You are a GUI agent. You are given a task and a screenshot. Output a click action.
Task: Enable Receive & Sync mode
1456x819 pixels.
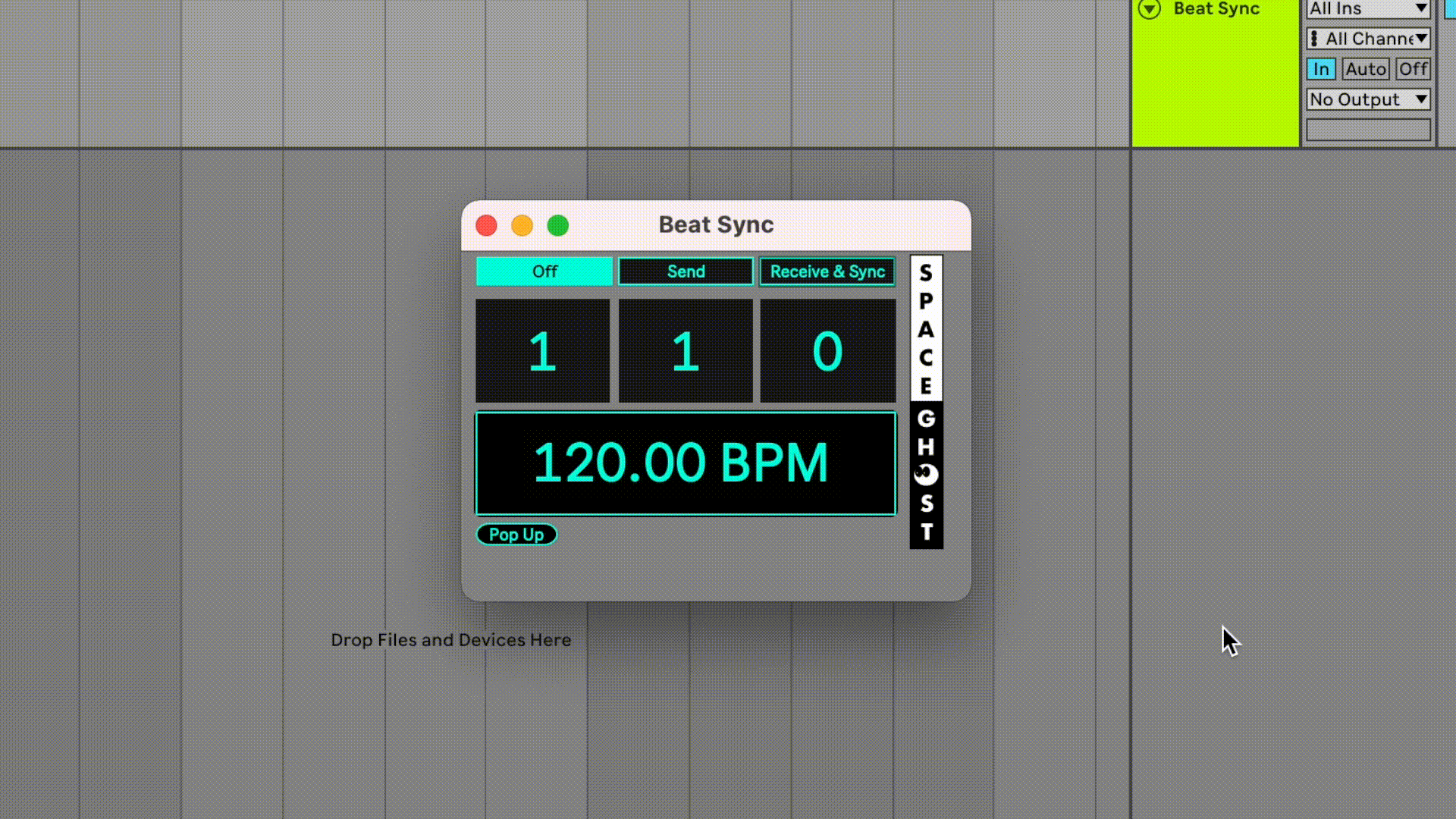(827, 271)
